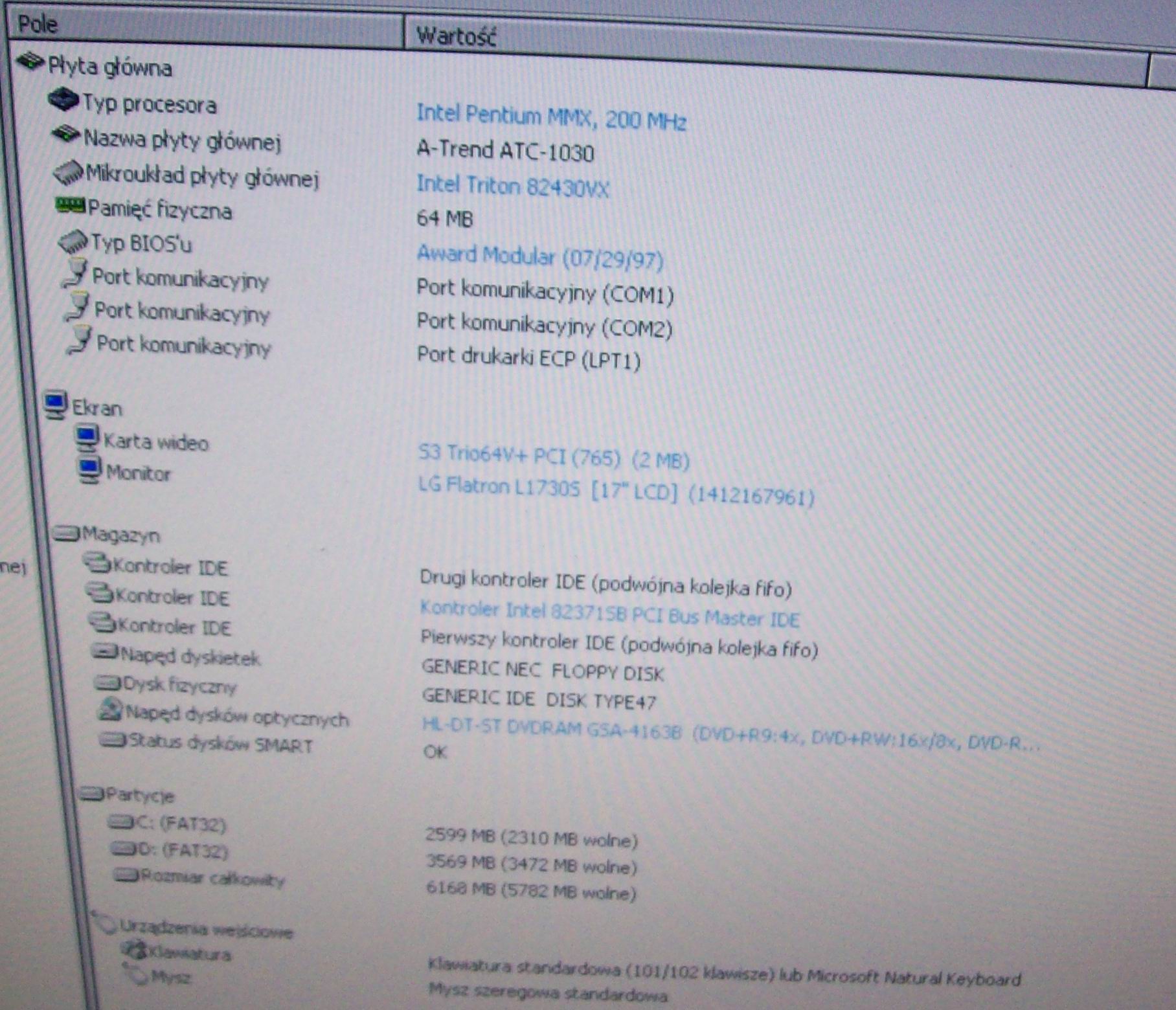1176x1010 pixels.
Task: Select the Karta wideo field label
Action: 156,442
